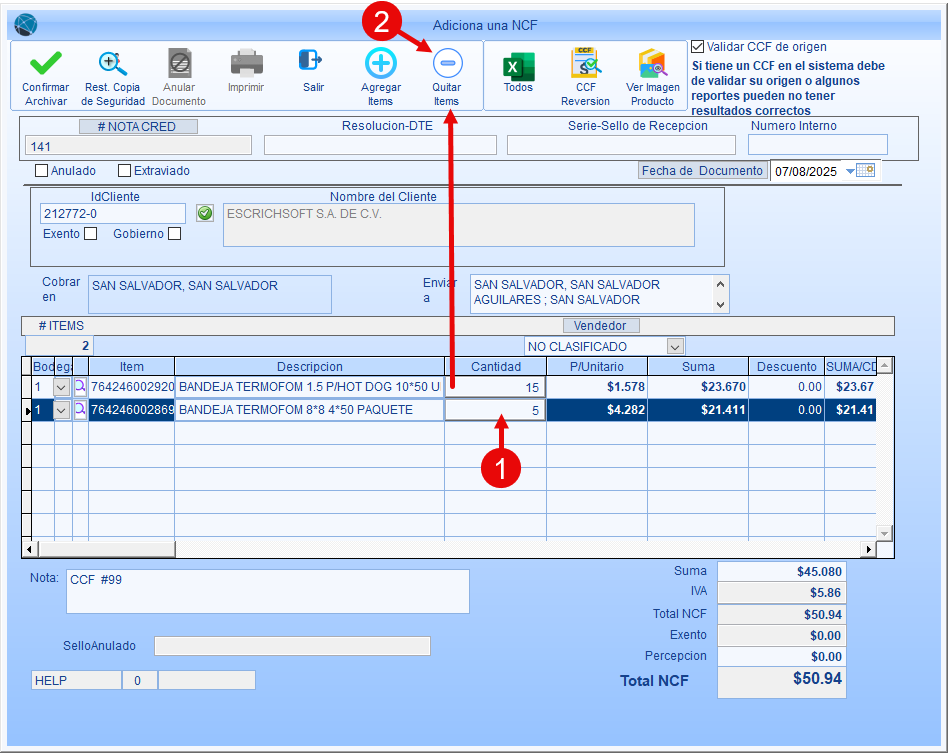The height and width of the screenshot is (753, 948).
Task: Click the Salir exit icon
Action: (x=311, y=60)
